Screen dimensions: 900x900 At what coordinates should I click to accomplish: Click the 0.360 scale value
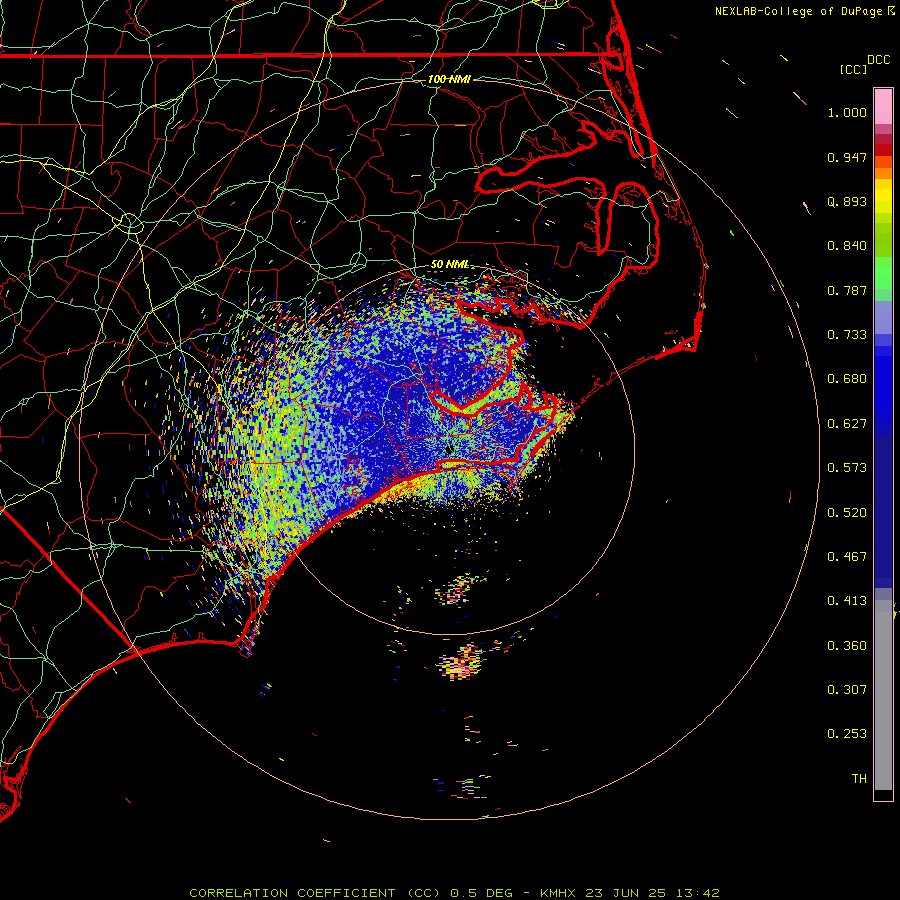click(x=847, y=646)
